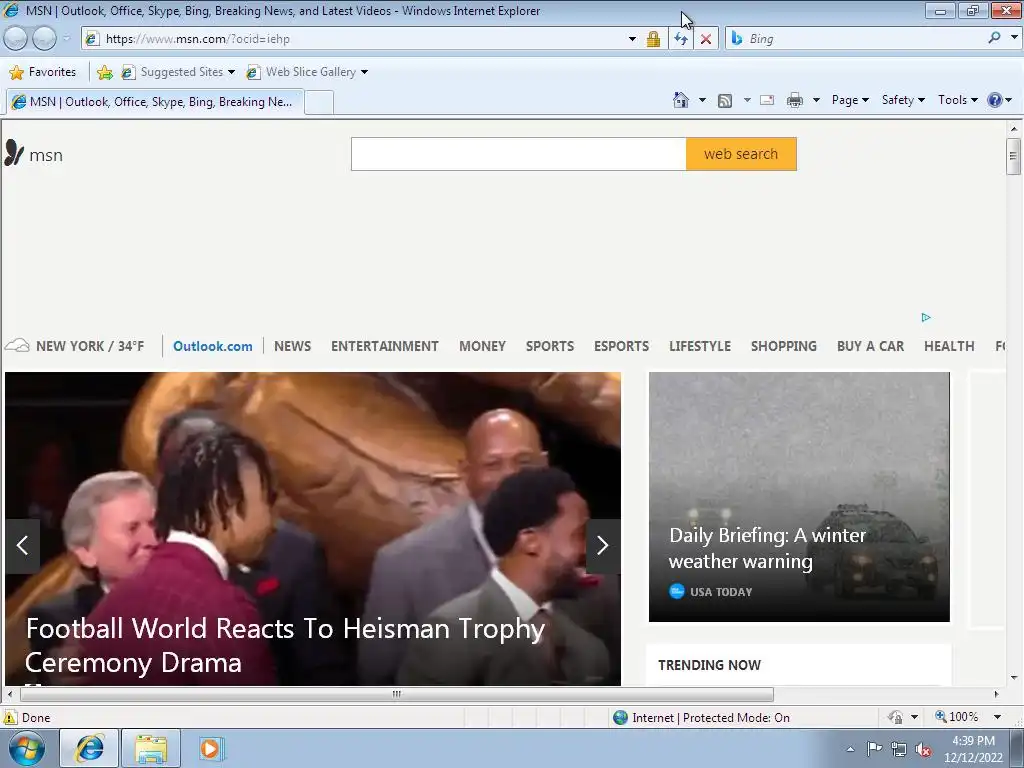This screenshot has width=1024, height=768.
Task: Open the ENTERTAINMENT navigation item
Action: click(x=385, y=346)
